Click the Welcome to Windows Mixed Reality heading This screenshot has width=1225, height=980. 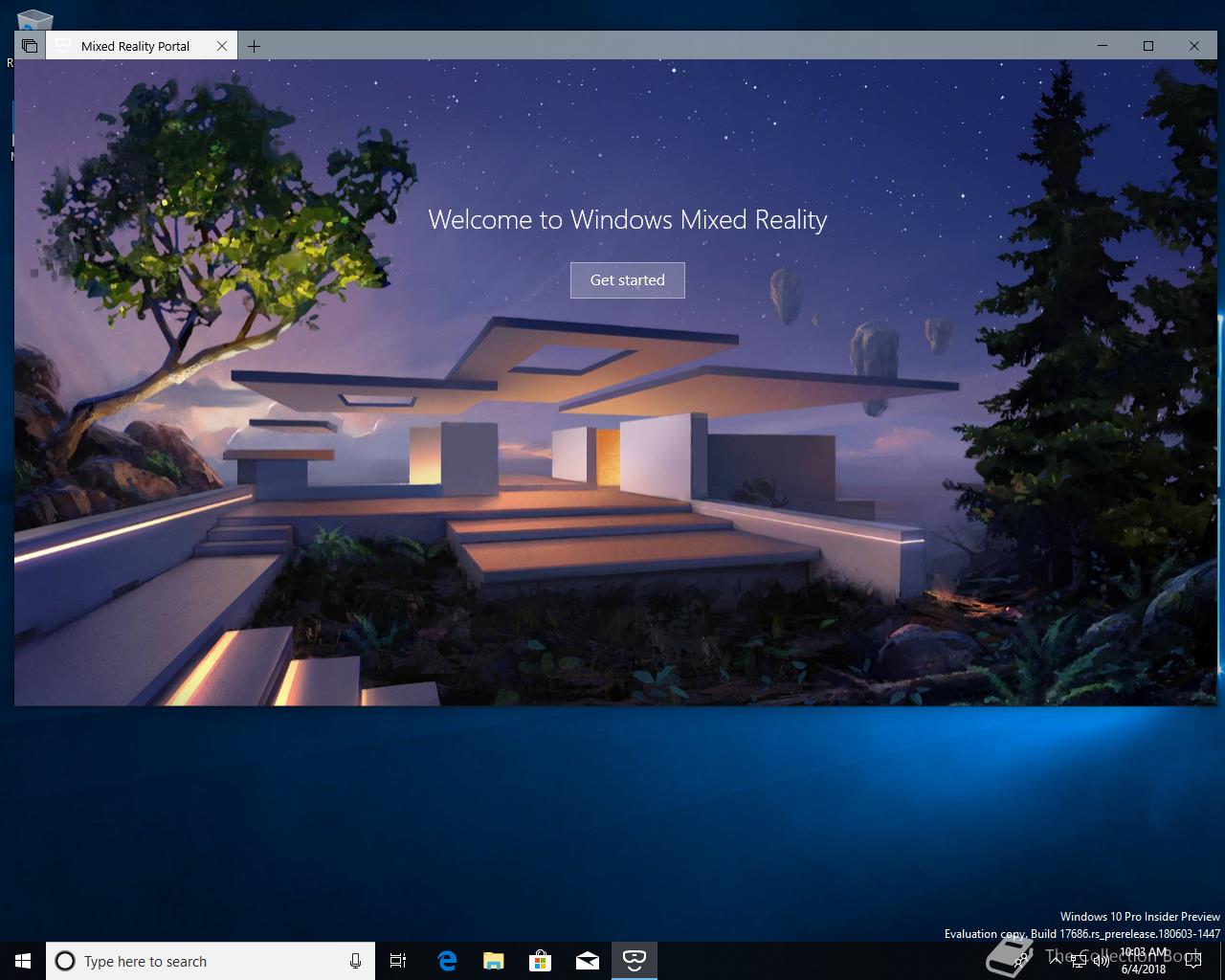(x=628, y=220)
